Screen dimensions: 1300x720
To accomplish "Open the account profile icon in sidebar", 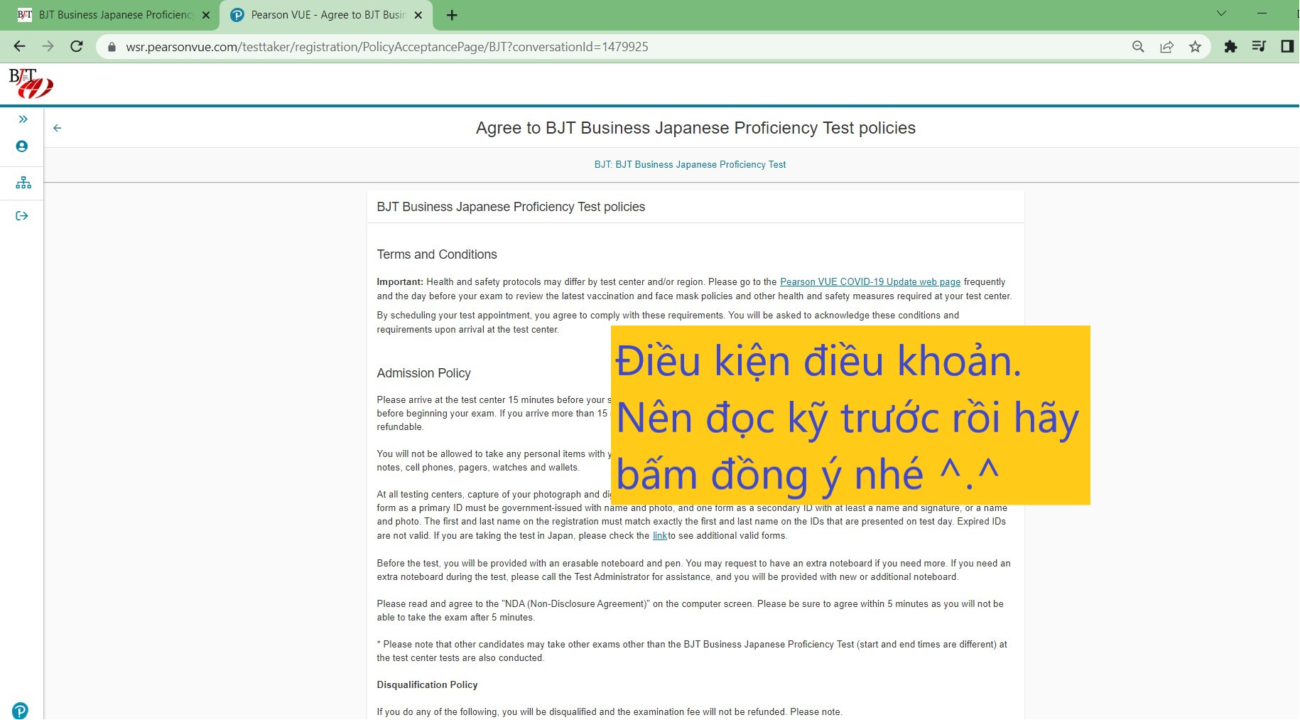I will tap(22, 146).
